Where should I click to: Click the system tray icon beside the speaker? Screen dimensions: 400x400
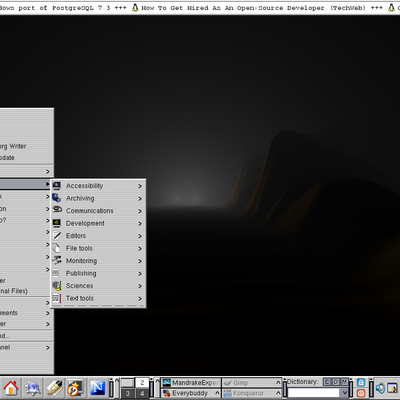pyautogui.click(x=391, y=388)
